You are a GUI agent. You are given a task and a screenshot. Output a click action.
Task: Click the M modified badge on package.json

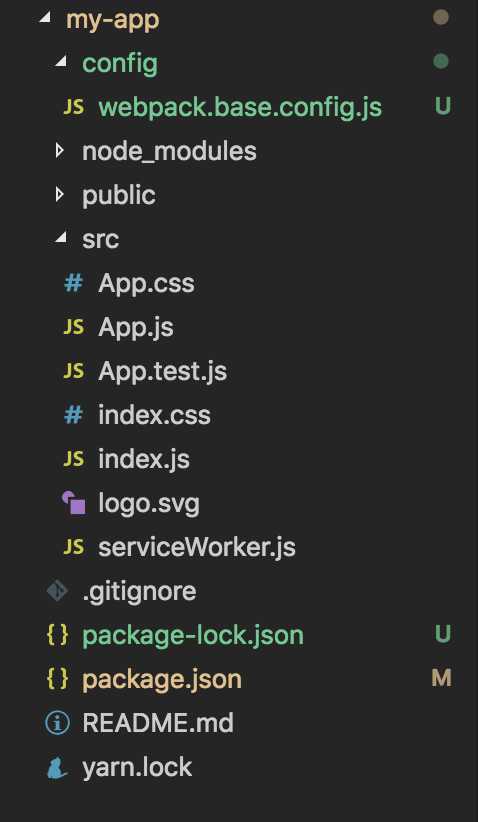441,678
